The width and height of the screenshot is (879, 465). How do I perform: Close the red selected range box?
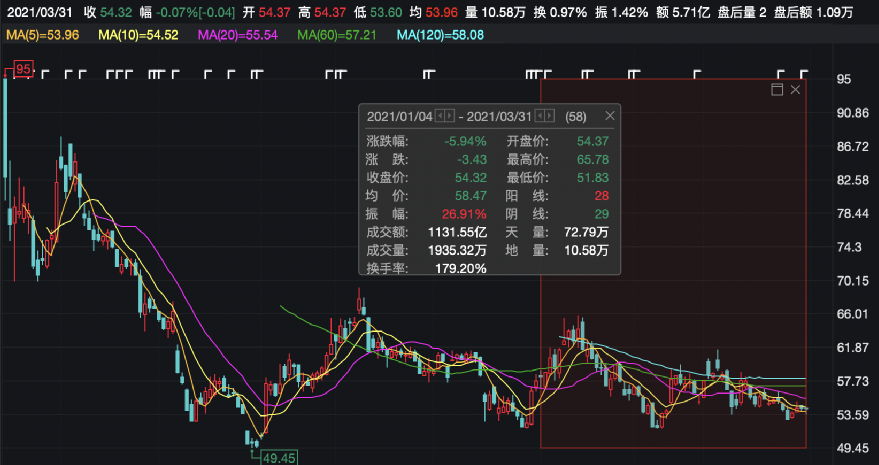[x=795, y=90]
